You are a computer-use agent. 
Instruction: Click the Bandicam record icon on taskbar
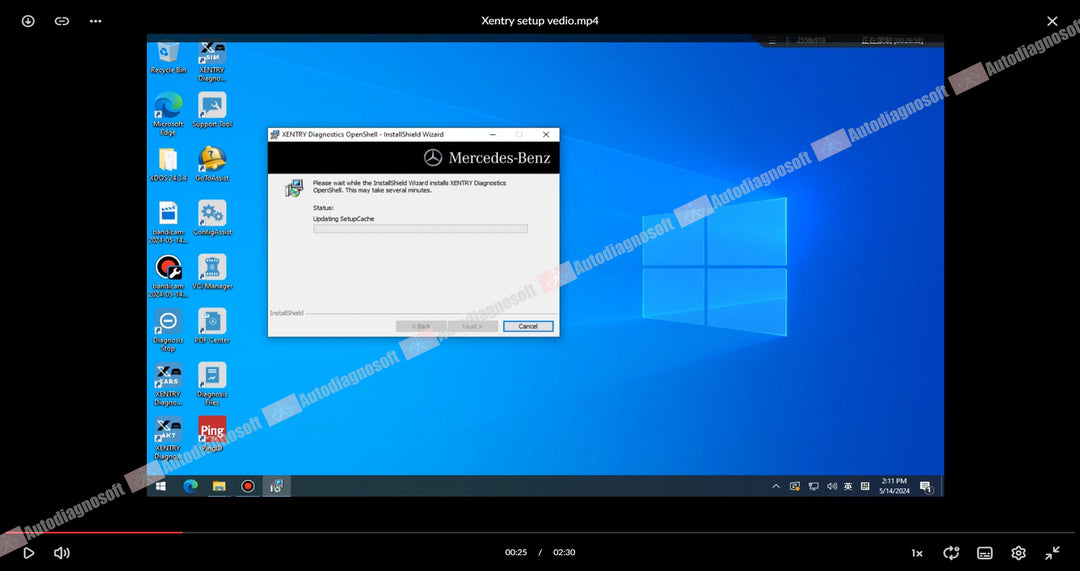[248, 486]
